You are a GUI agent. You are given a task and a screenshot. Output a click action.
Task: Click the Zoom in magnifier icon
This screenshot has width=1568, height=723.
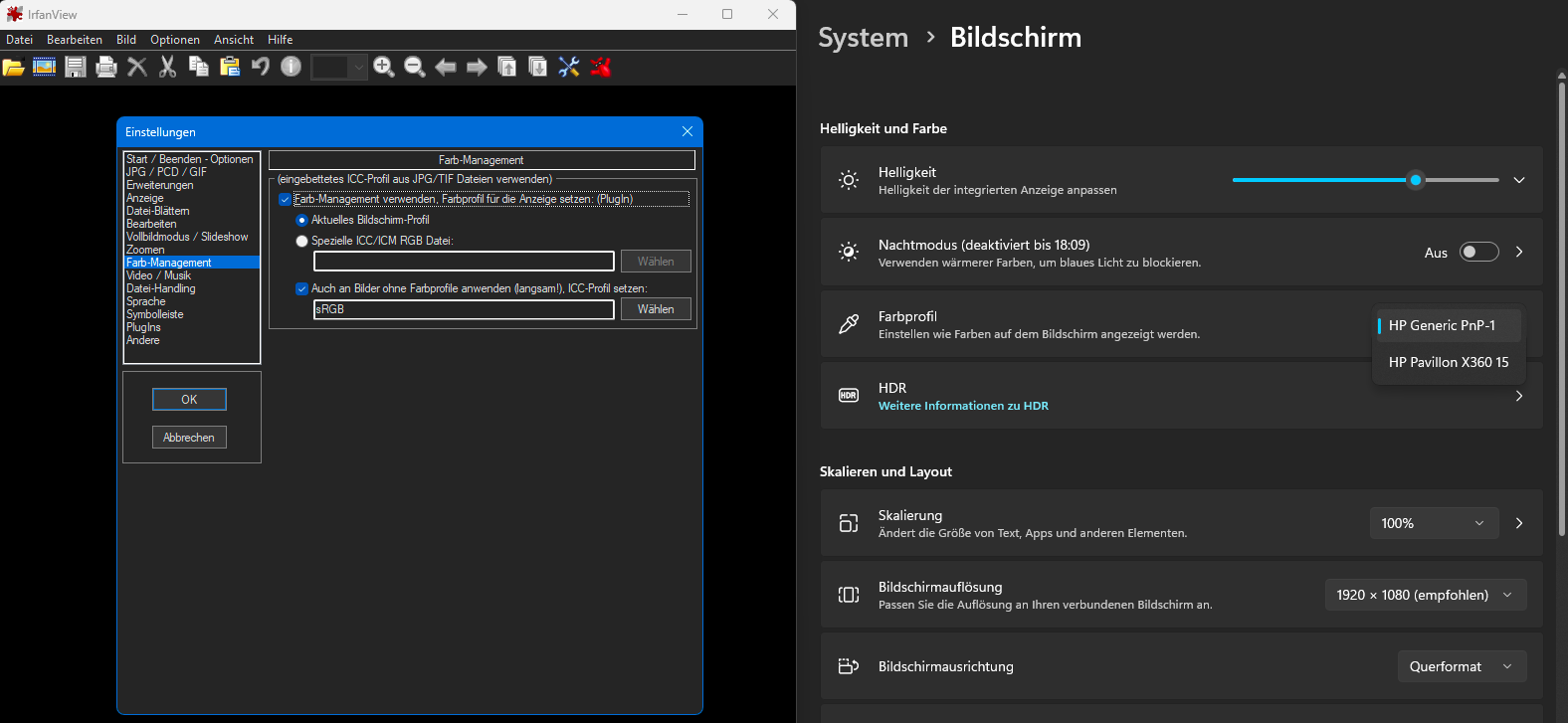pos(384,67)
